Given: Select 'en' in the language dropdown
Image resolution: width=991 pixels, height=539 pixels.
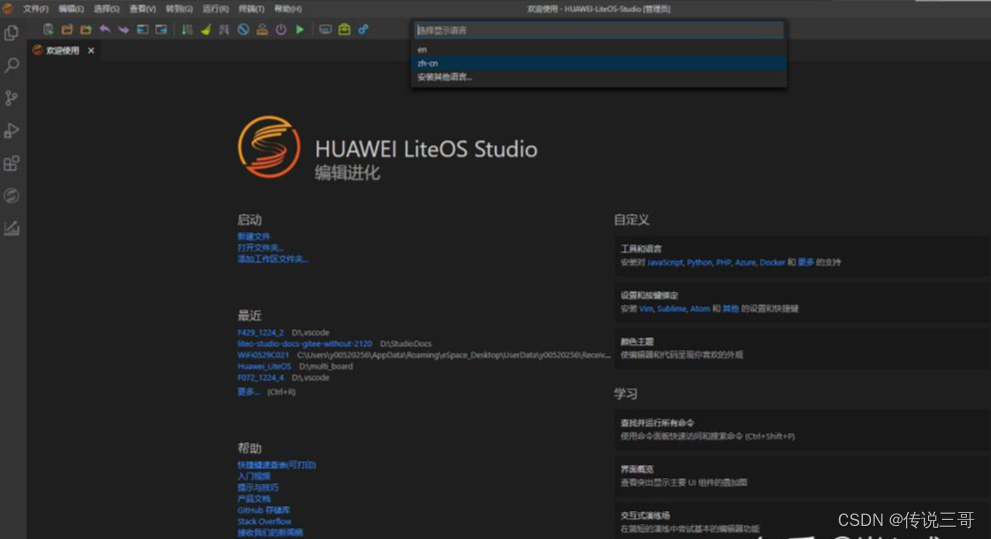Looking at the screenshot, I should tap(599, 49).
